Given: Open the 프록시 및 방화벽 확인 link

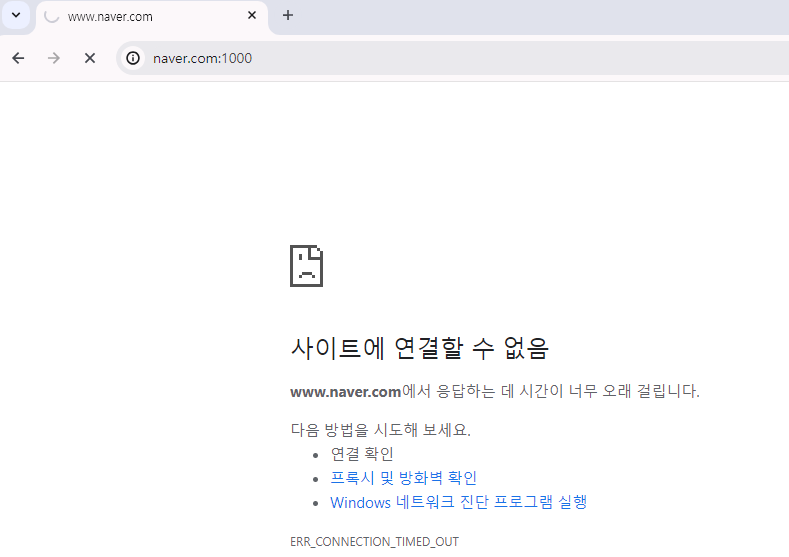Looking at the screenshot, I should pos(404,478).
